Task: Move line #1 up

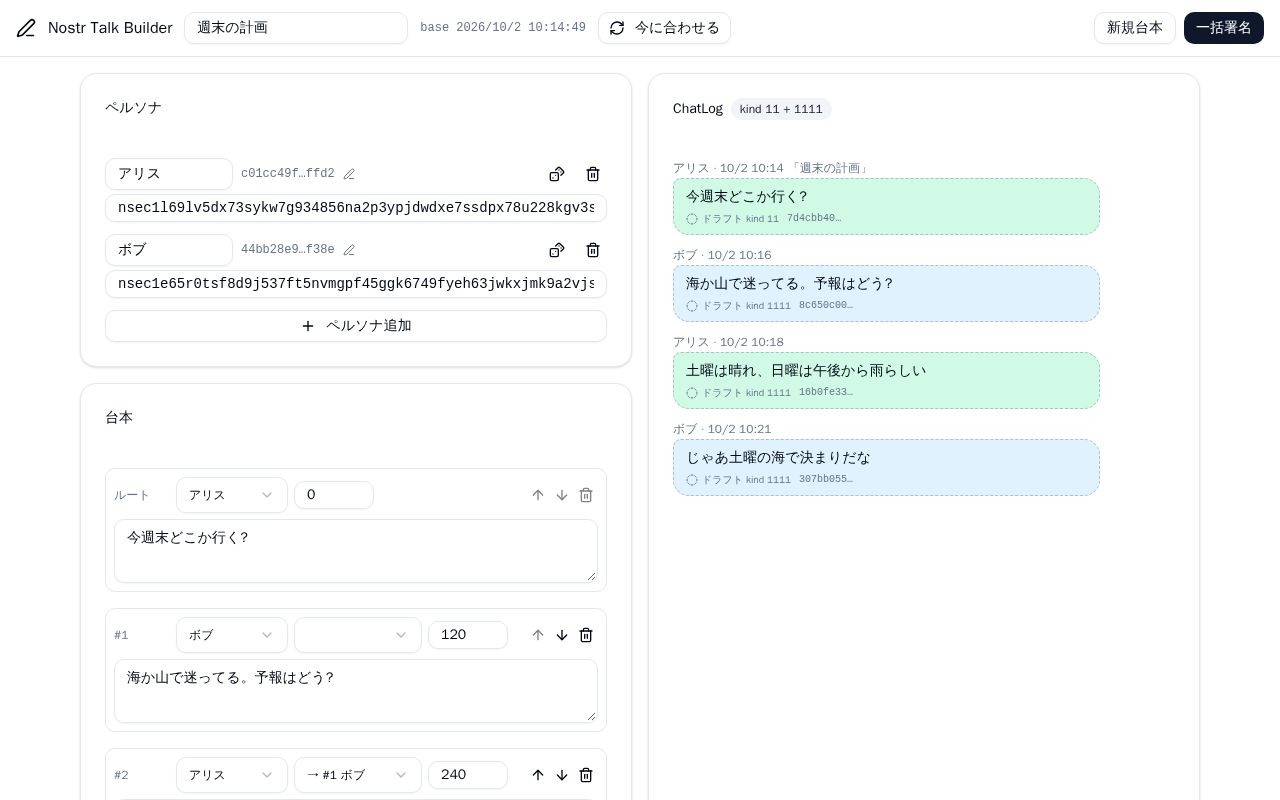Action: [x=538, y=635]
